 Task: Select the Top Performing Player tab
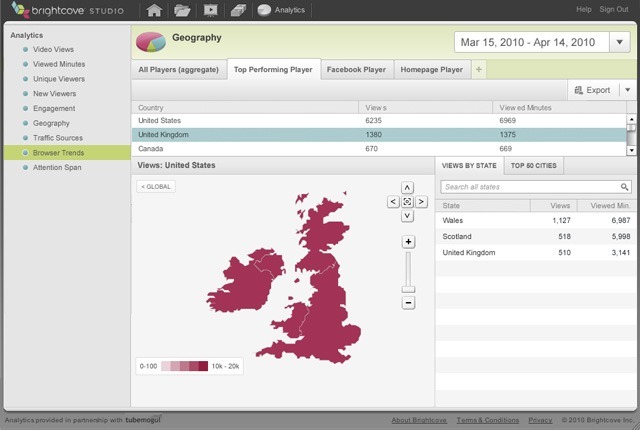(273, 69)
